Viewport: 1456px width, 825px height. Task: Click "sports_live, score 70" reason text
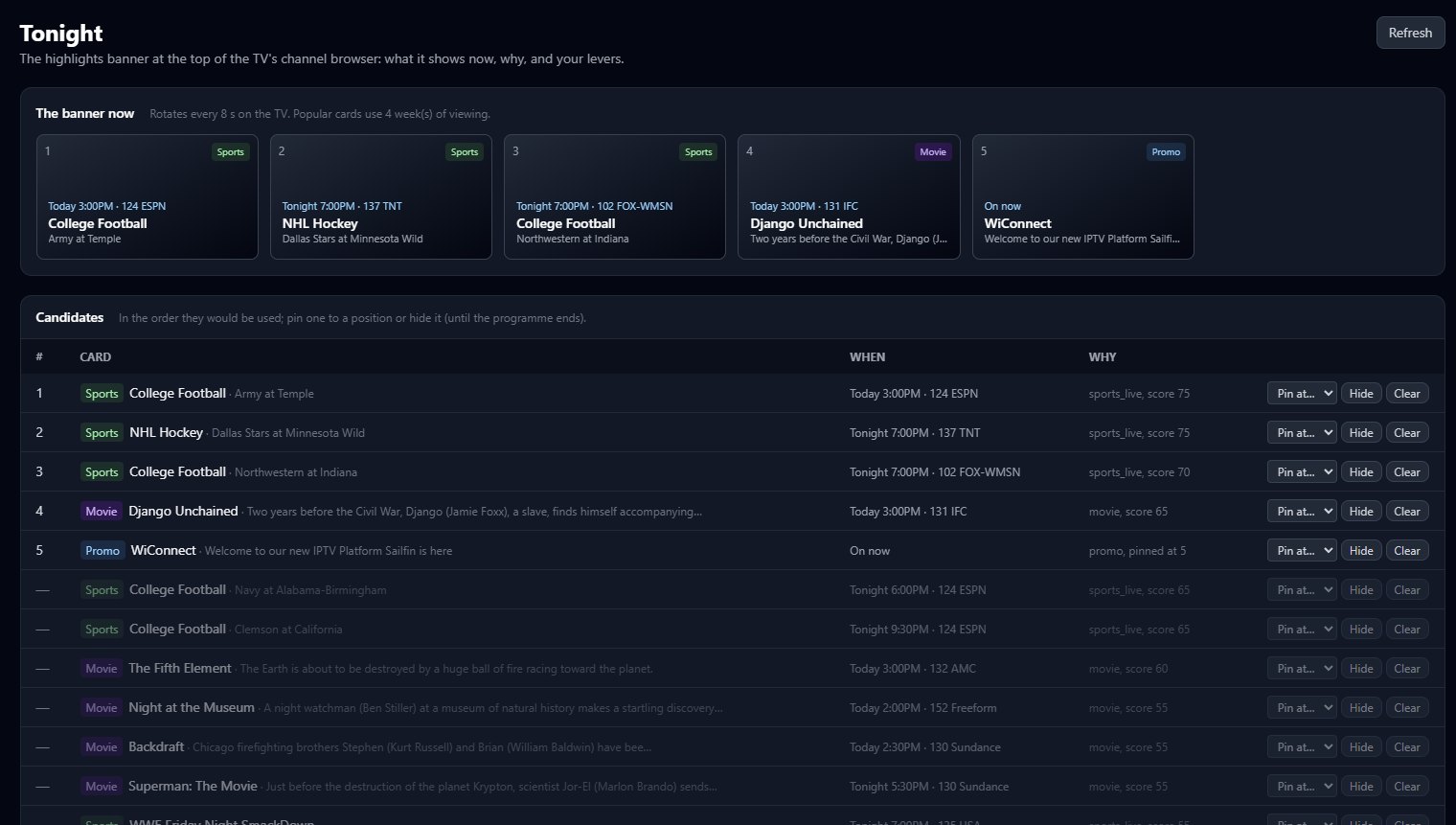click(x=1139, y=472)
